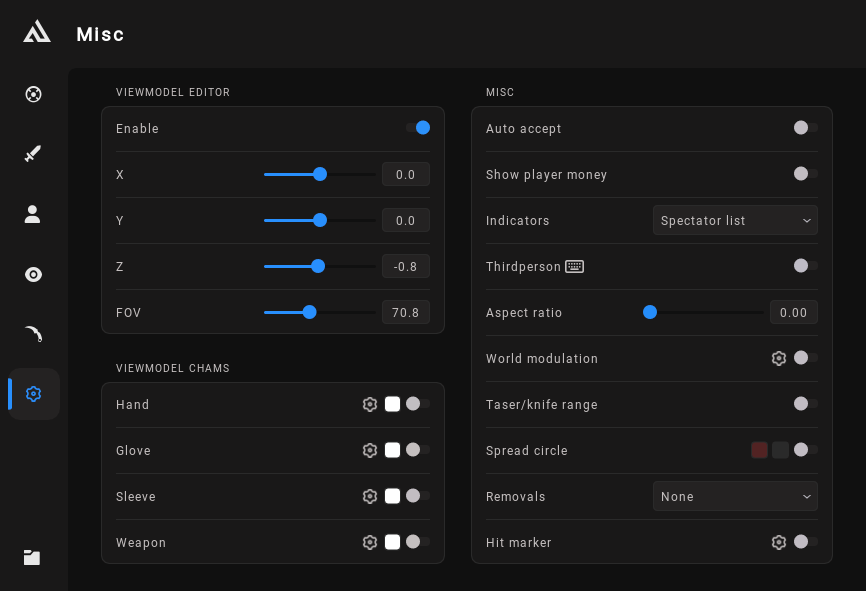Screen dimensions: 866x591
Task: Click the Y viewmodel slider
Action: tap(320, 220)
